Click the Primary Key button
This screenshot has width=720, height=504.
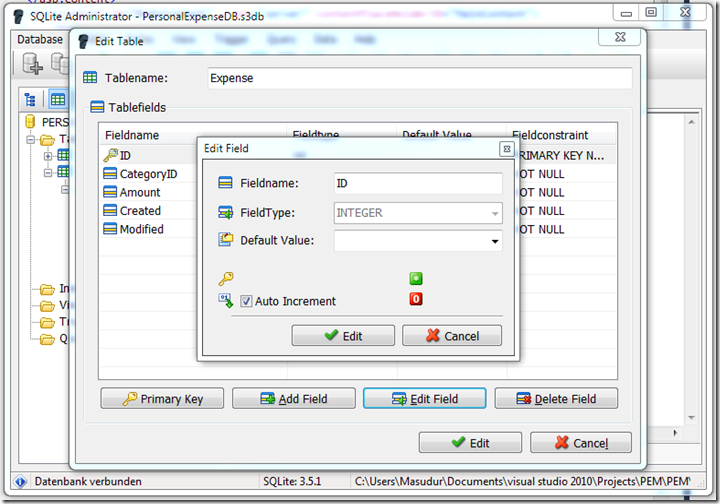pos(162,398)
